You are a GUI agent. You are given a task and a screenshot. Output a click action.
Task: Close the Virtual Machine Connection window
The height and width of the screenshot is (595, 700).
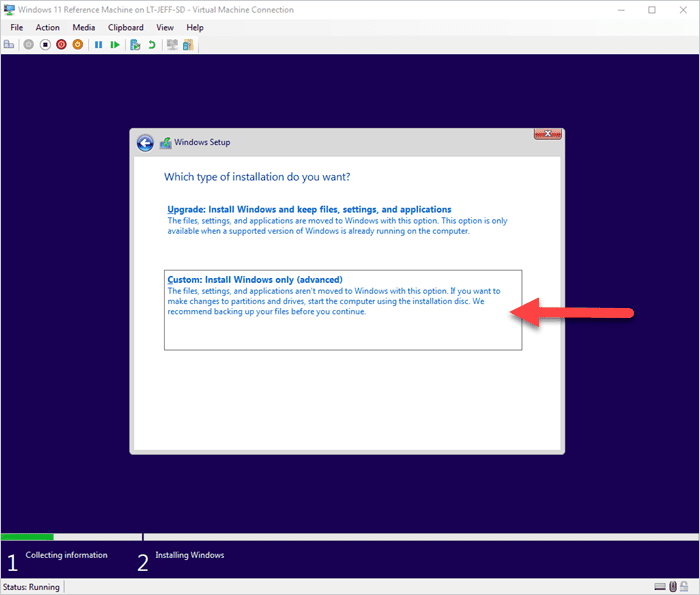683,10
